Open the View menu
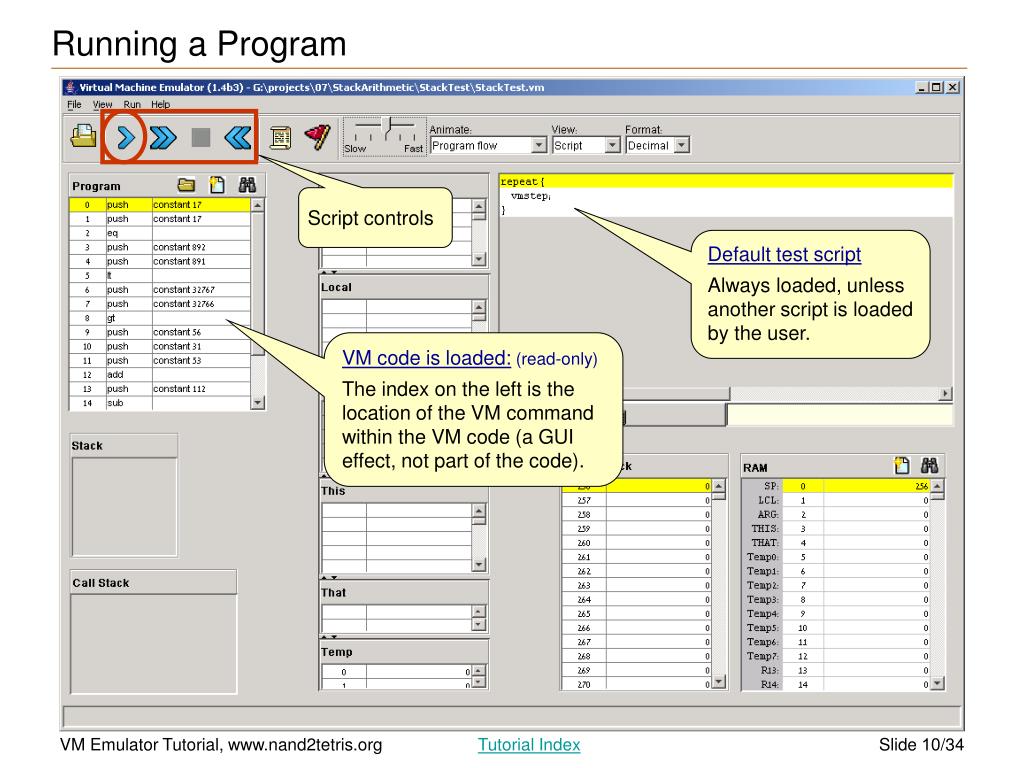This screenshot has height=768, width=1024. [103, 104]
